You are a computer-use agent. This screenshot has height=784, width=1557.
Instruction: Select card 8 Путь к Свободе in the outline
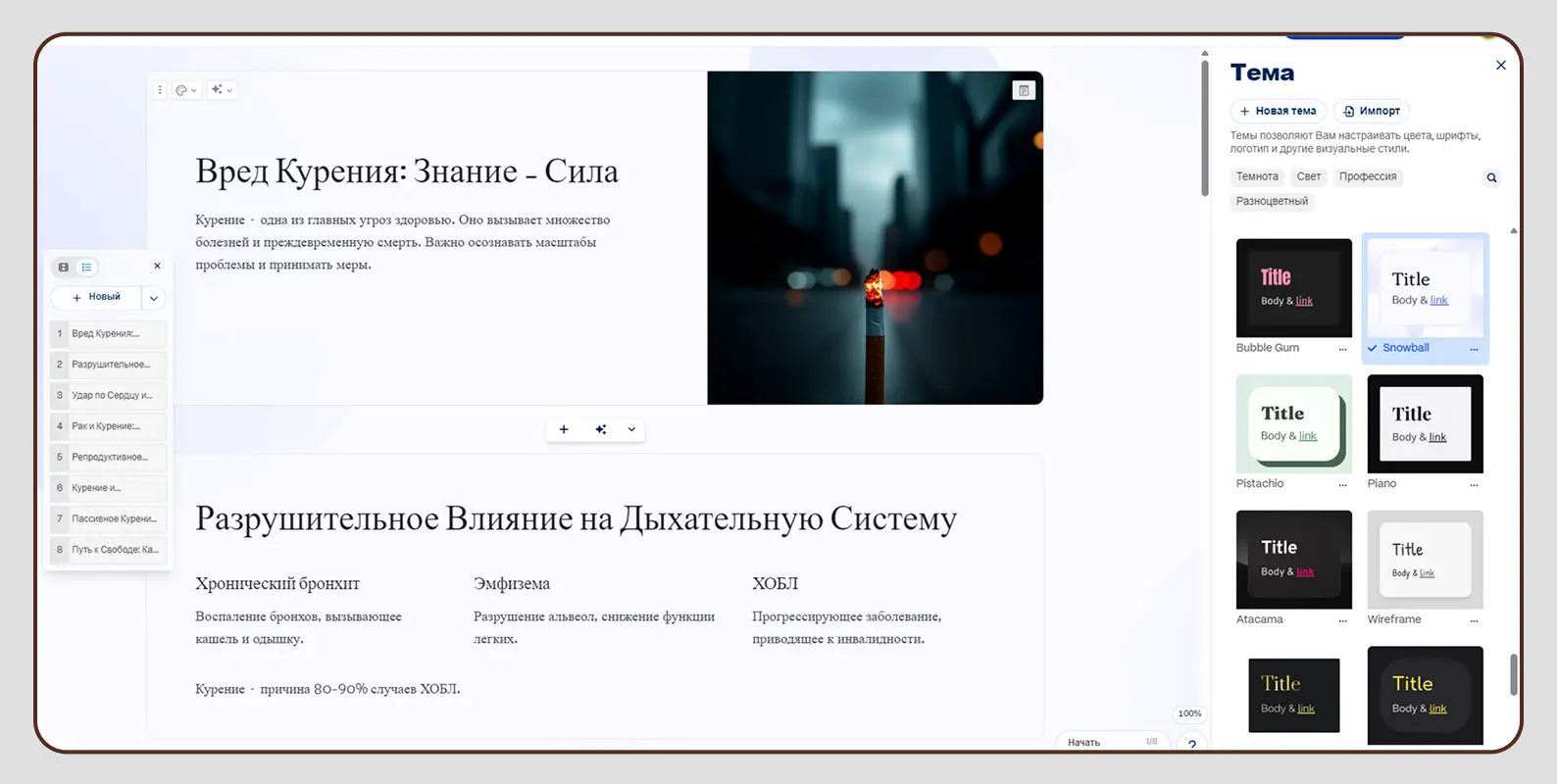(108, 550)
